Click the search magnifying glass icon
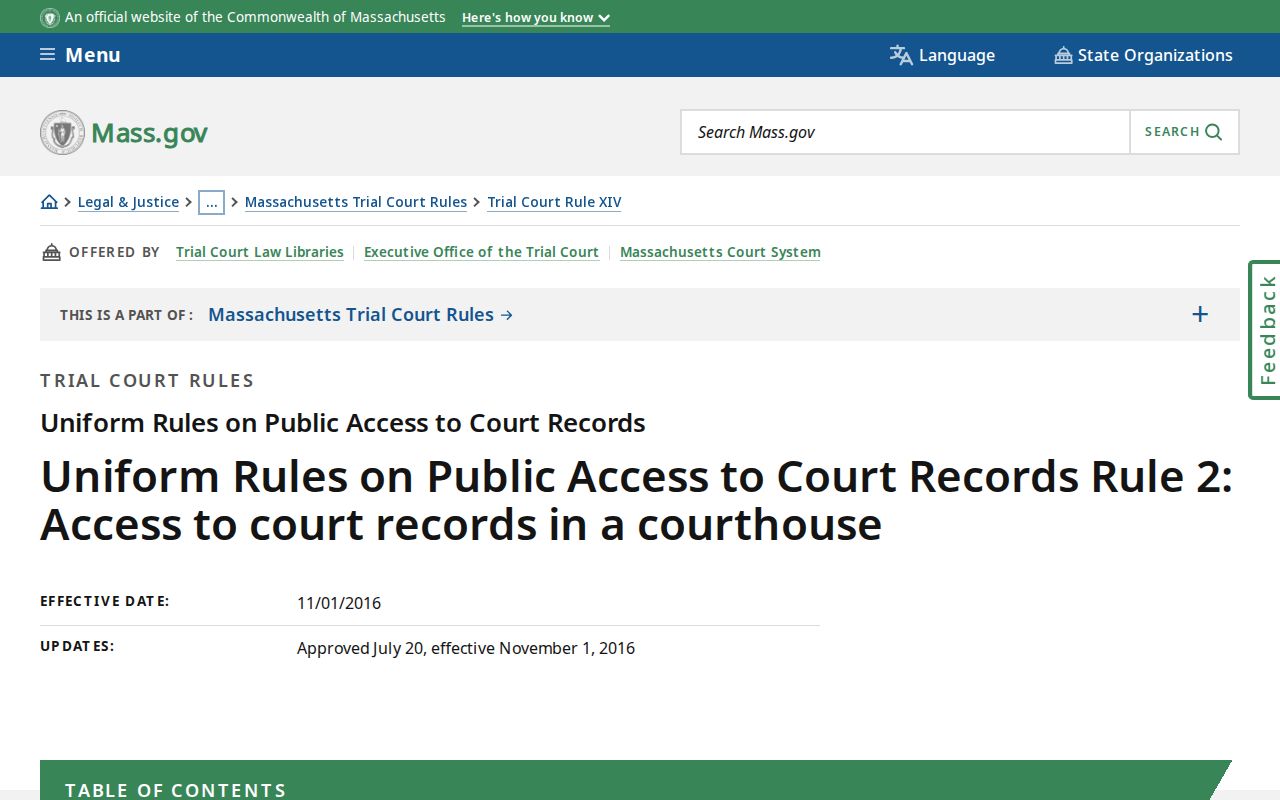The image size is (1280, 800). pyautogui.click(x=1213, y=132)
